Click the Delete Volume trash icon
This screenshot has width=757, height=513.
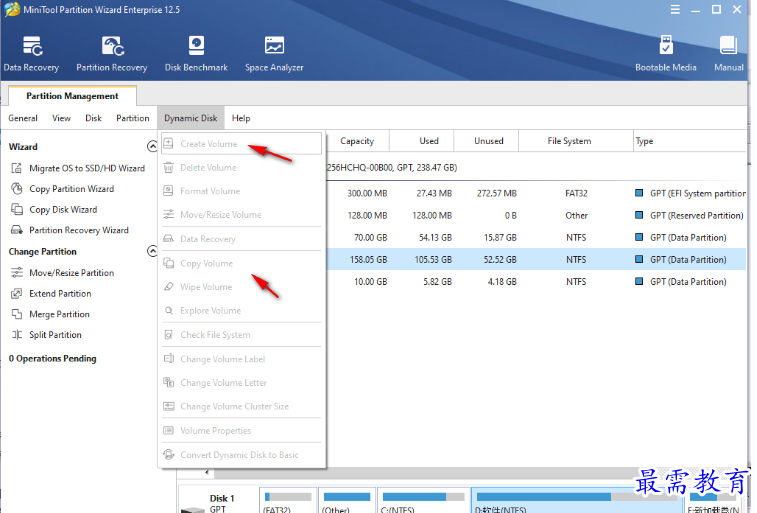pyautogui.click(x=168, y=167)
